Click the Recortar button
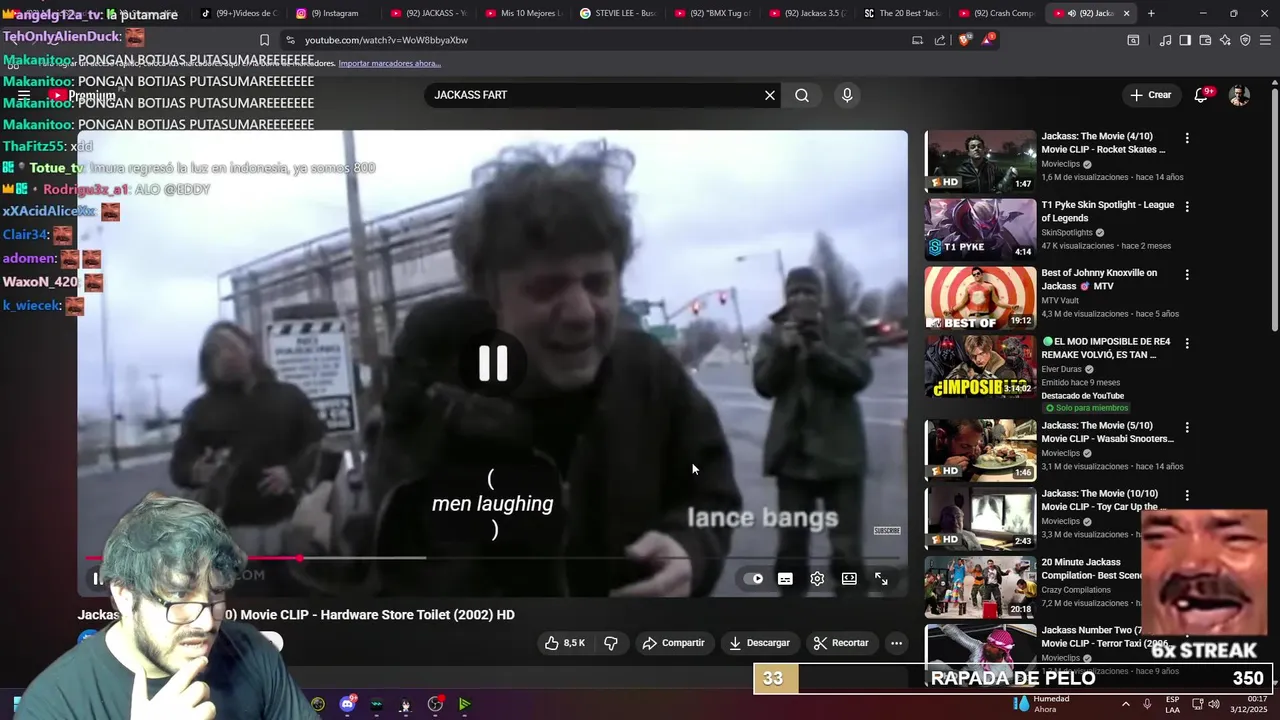The height and width of the screenshot is (720, 1280). point(841,643)
